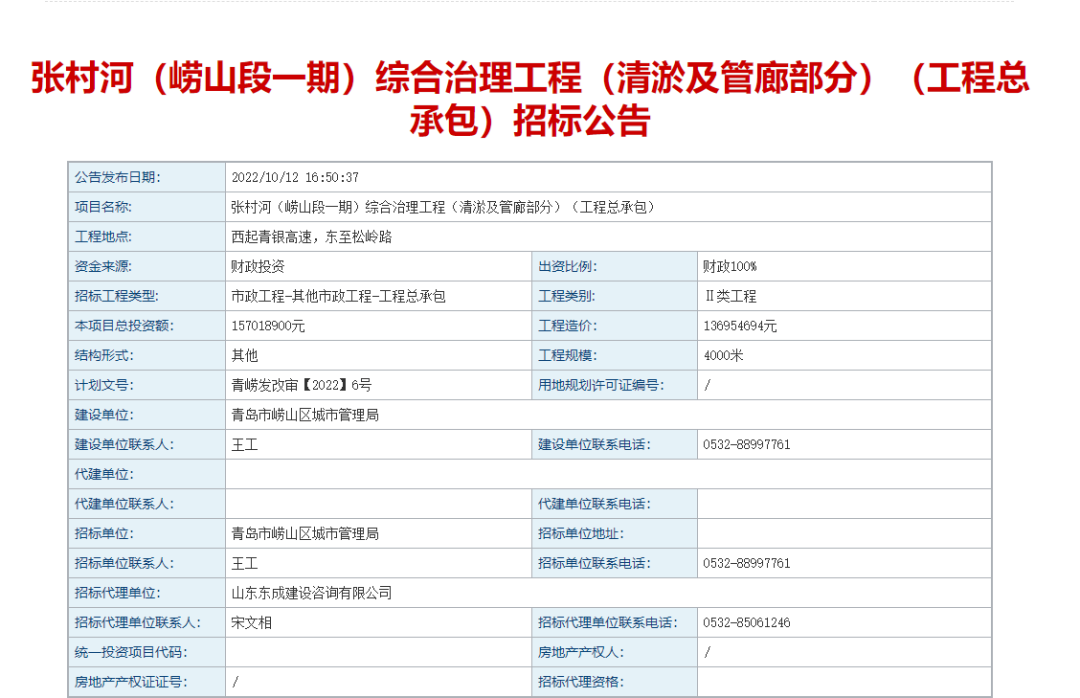Select 王工 in 建设单位联系人 row
1080x698 pixels.
pyautogui.click(x=245, y=444)
